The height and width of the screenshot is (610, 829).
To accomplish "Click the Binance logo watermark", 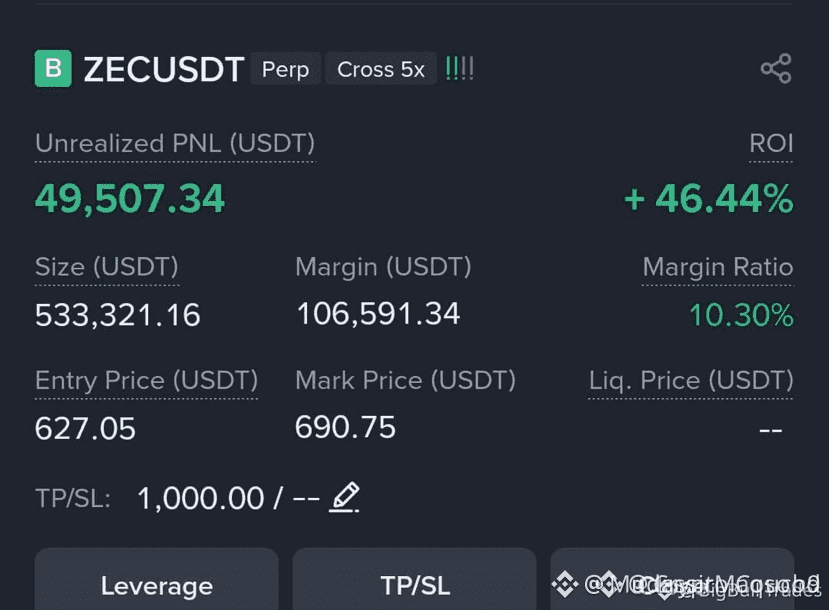I will click(564, 585).
